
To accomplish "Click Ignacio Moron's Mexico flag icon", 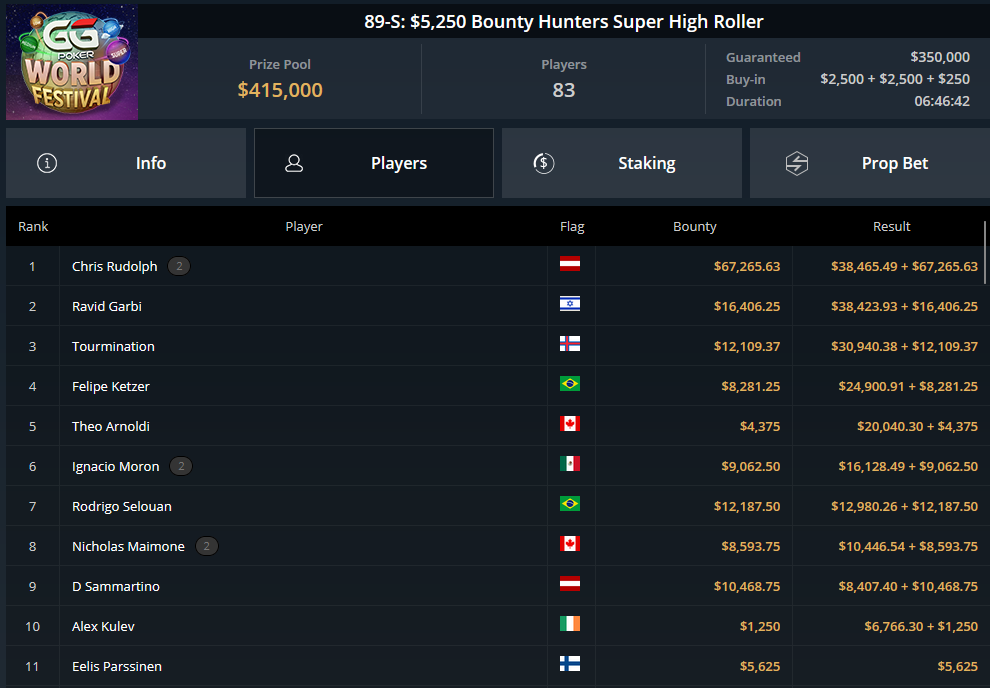I will point(570,464).
